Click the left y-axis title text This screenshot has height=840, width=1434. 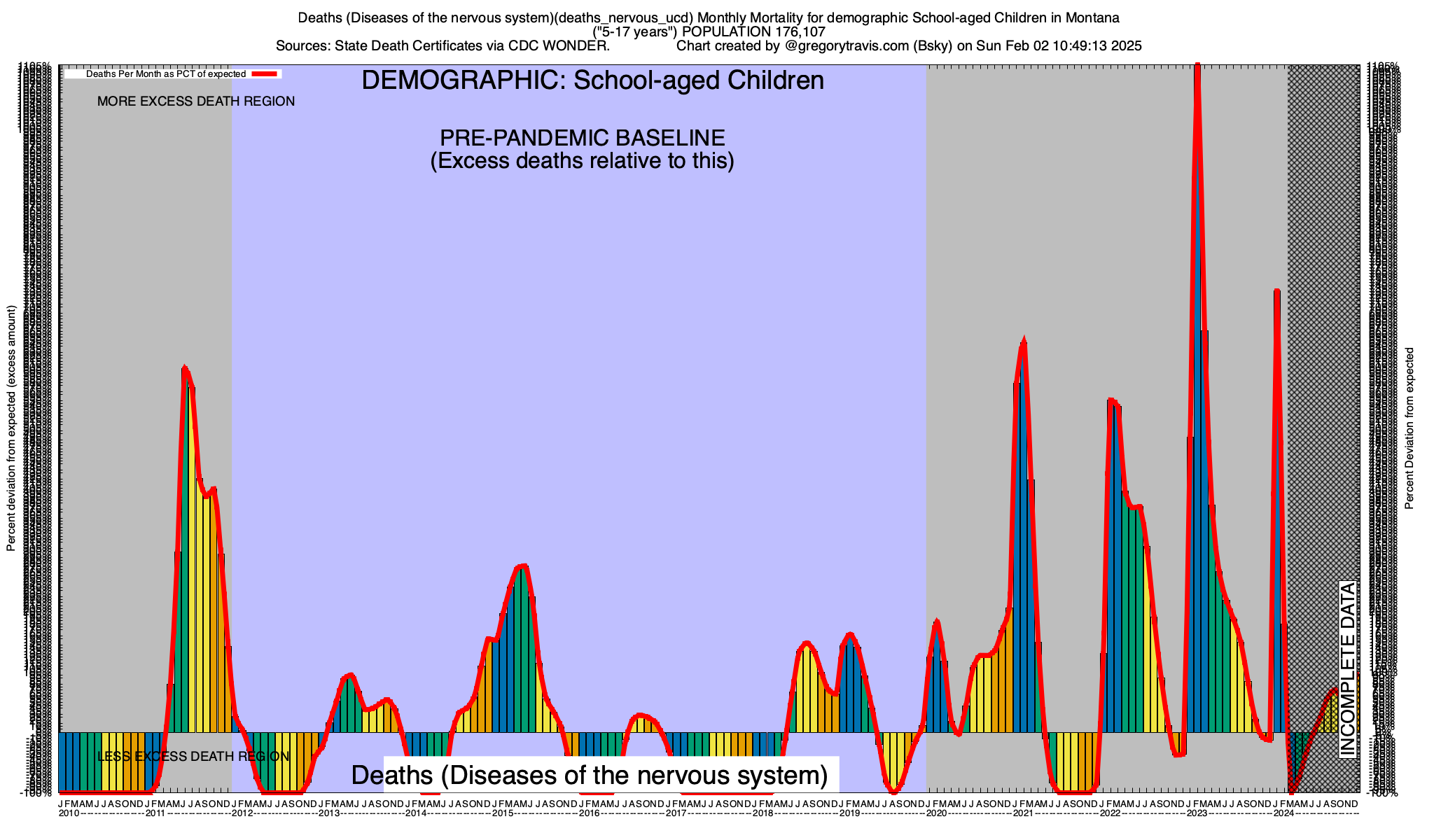(x=11, y=428)
